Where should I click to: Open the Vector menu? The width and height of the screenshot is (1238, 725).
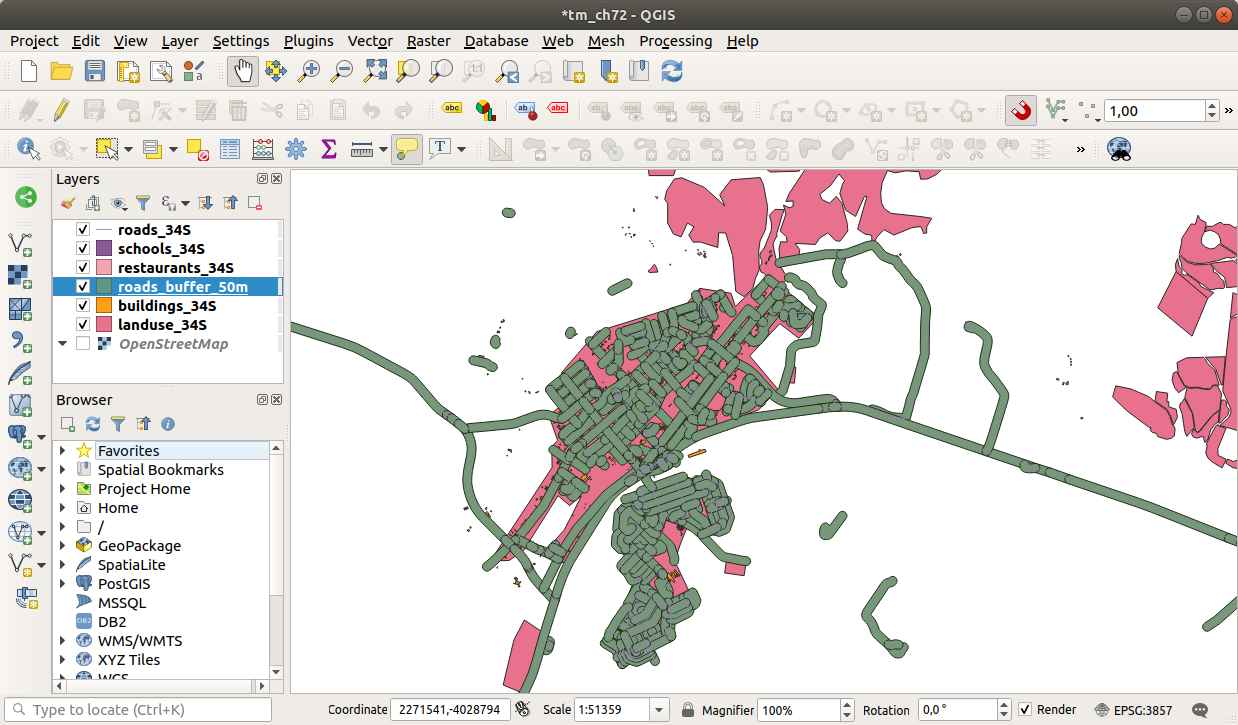[x=370, y=41]
